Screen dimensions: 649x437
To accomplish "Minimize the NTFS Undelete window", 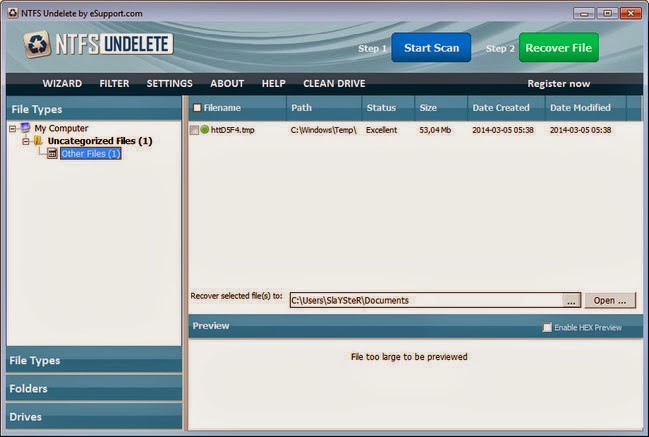I will (584, 14).
